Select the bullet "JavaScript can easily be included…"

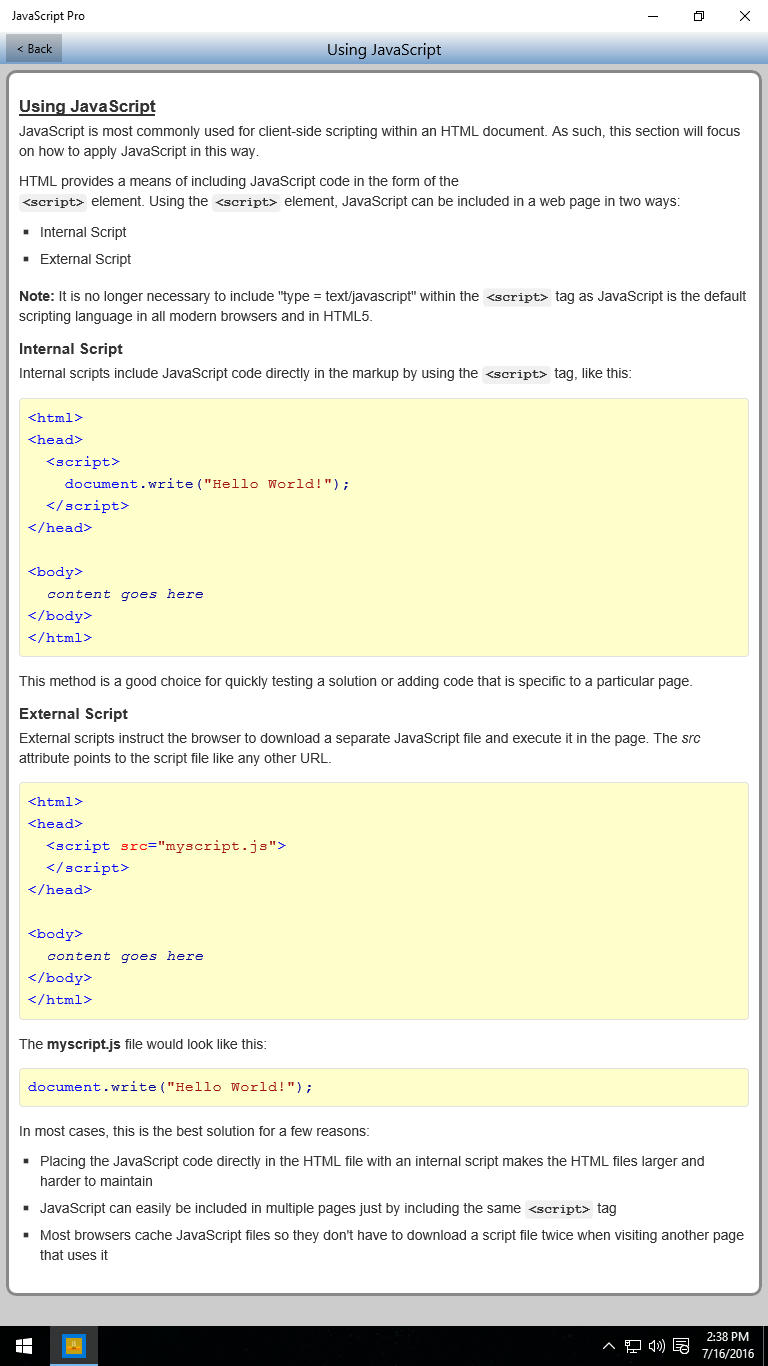pyautogui.click(x=328, y=1208)
